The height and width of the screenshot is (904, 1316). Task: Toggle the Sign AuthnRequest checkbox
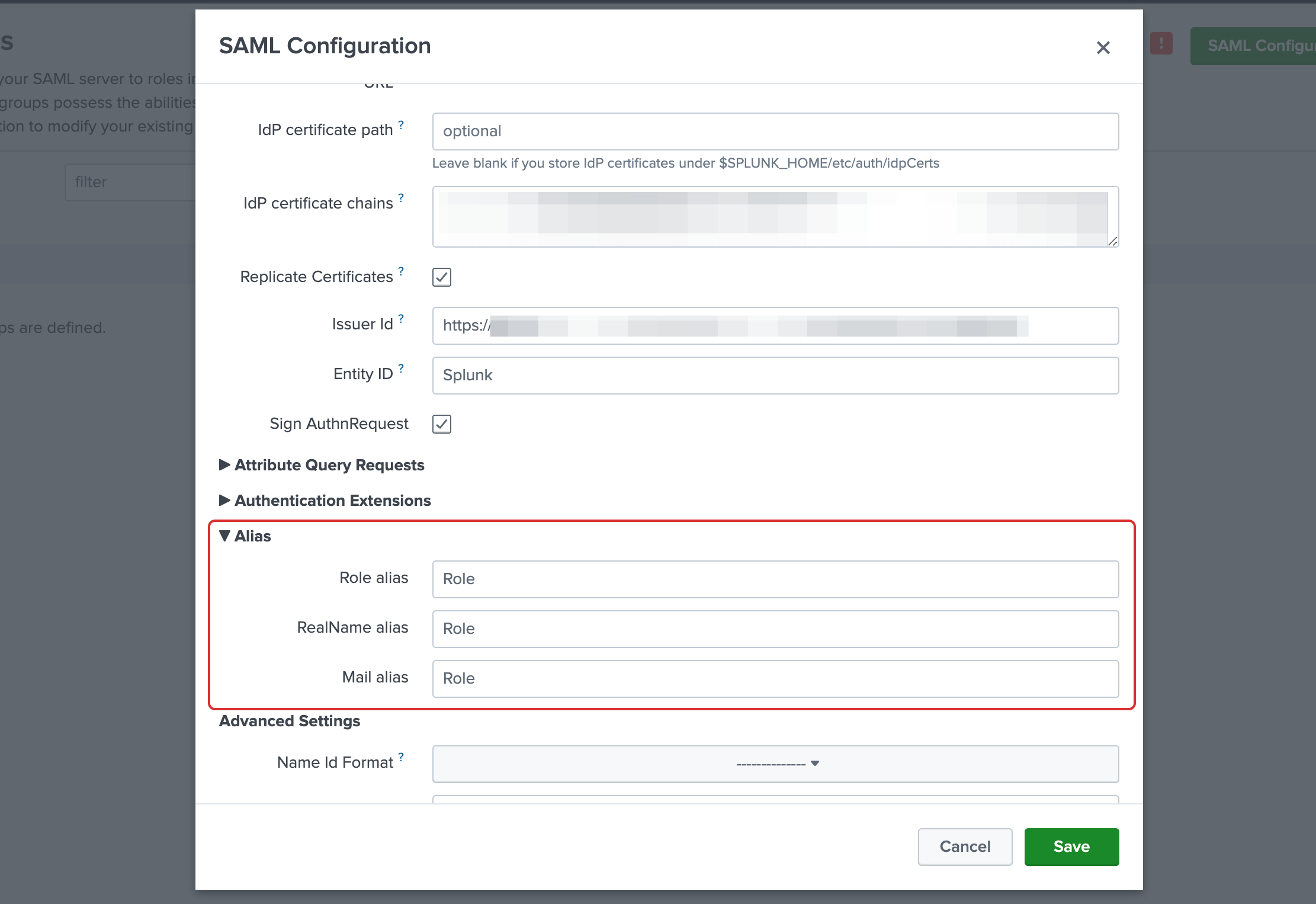(442, 424)
